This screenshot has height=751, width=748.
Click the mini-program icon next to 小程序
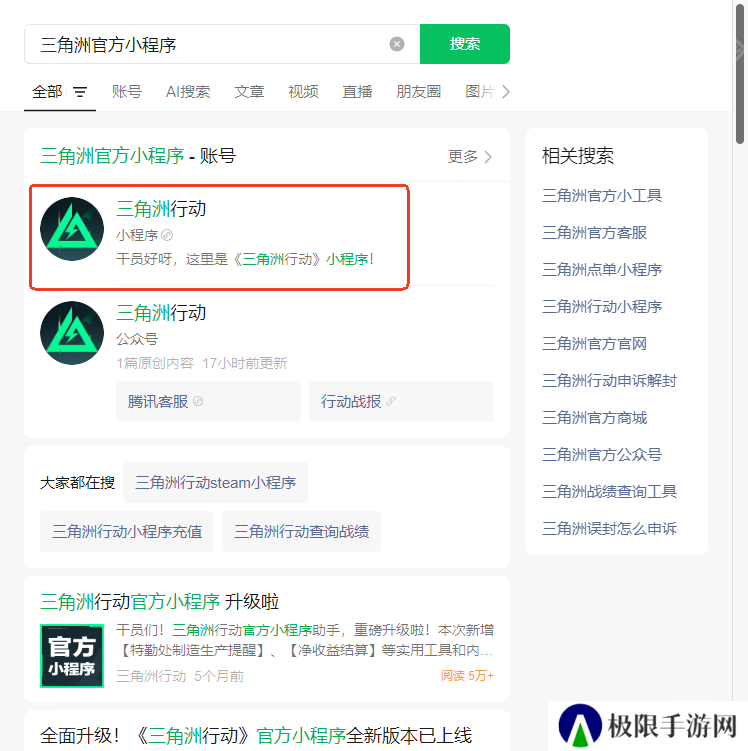167,235
